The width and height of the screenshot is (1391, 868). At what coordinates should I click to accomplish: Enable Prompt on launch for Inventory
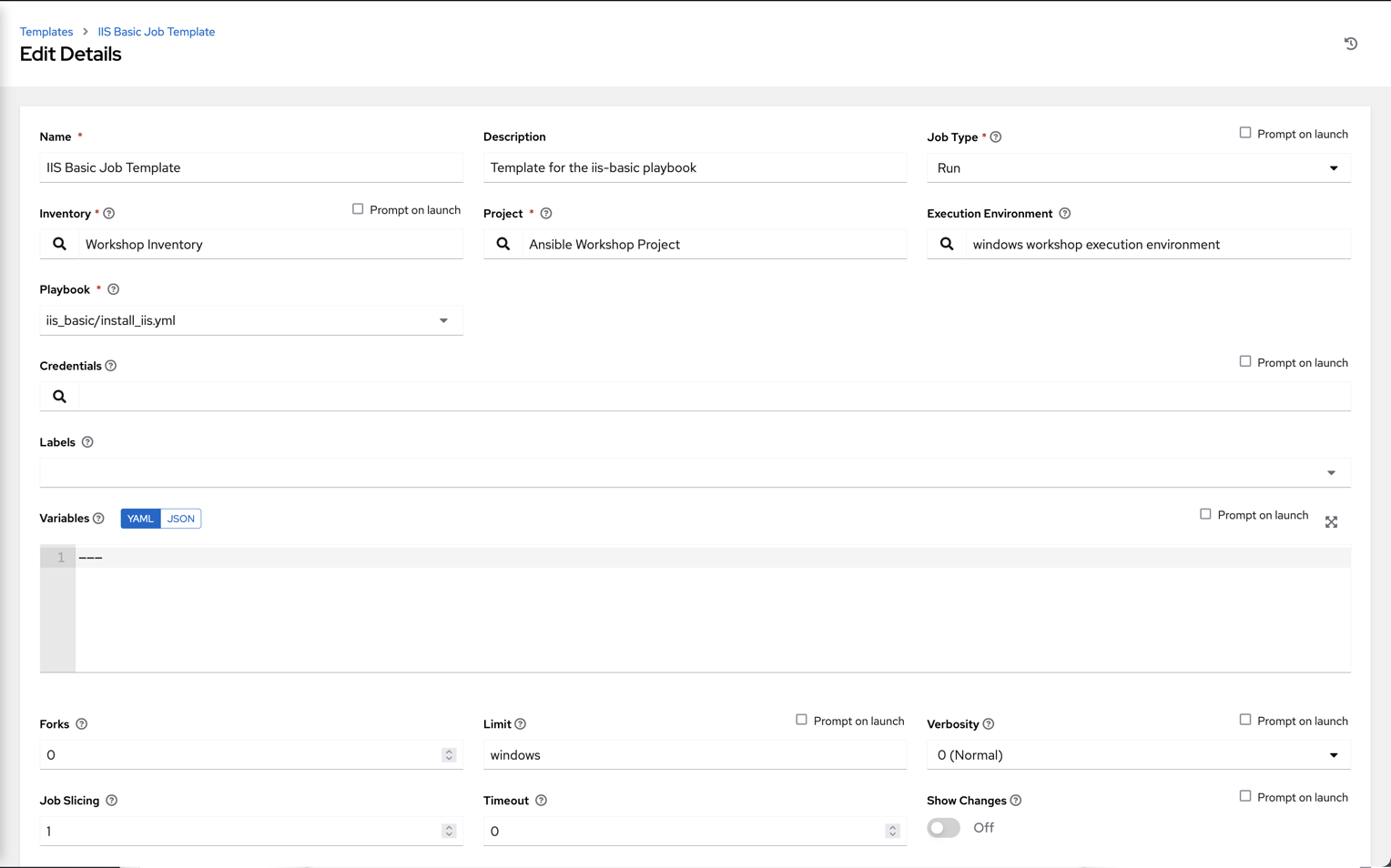(358, 209)
